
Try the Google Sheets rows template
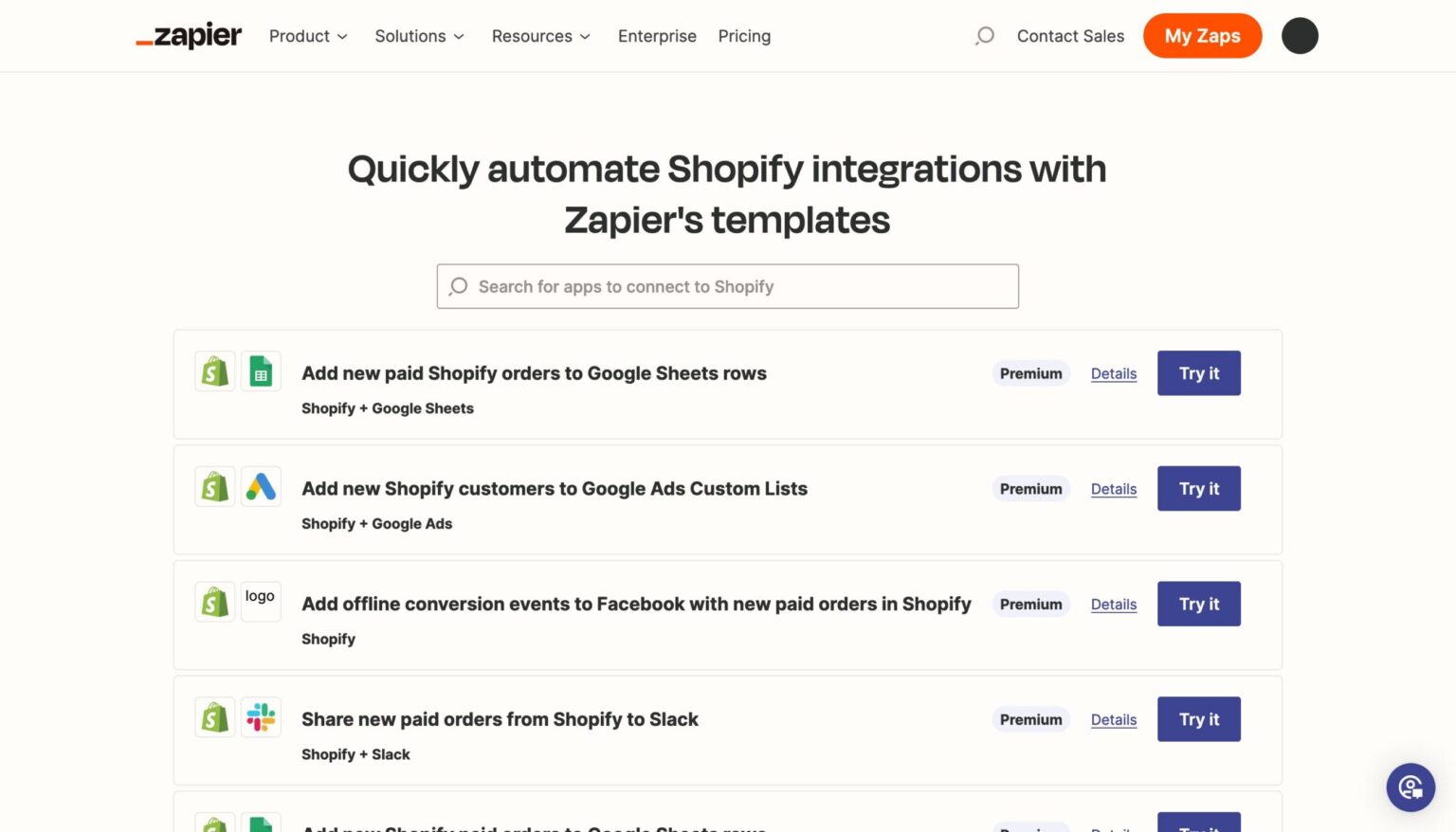pyautogui.click(x=1198, y=373)
